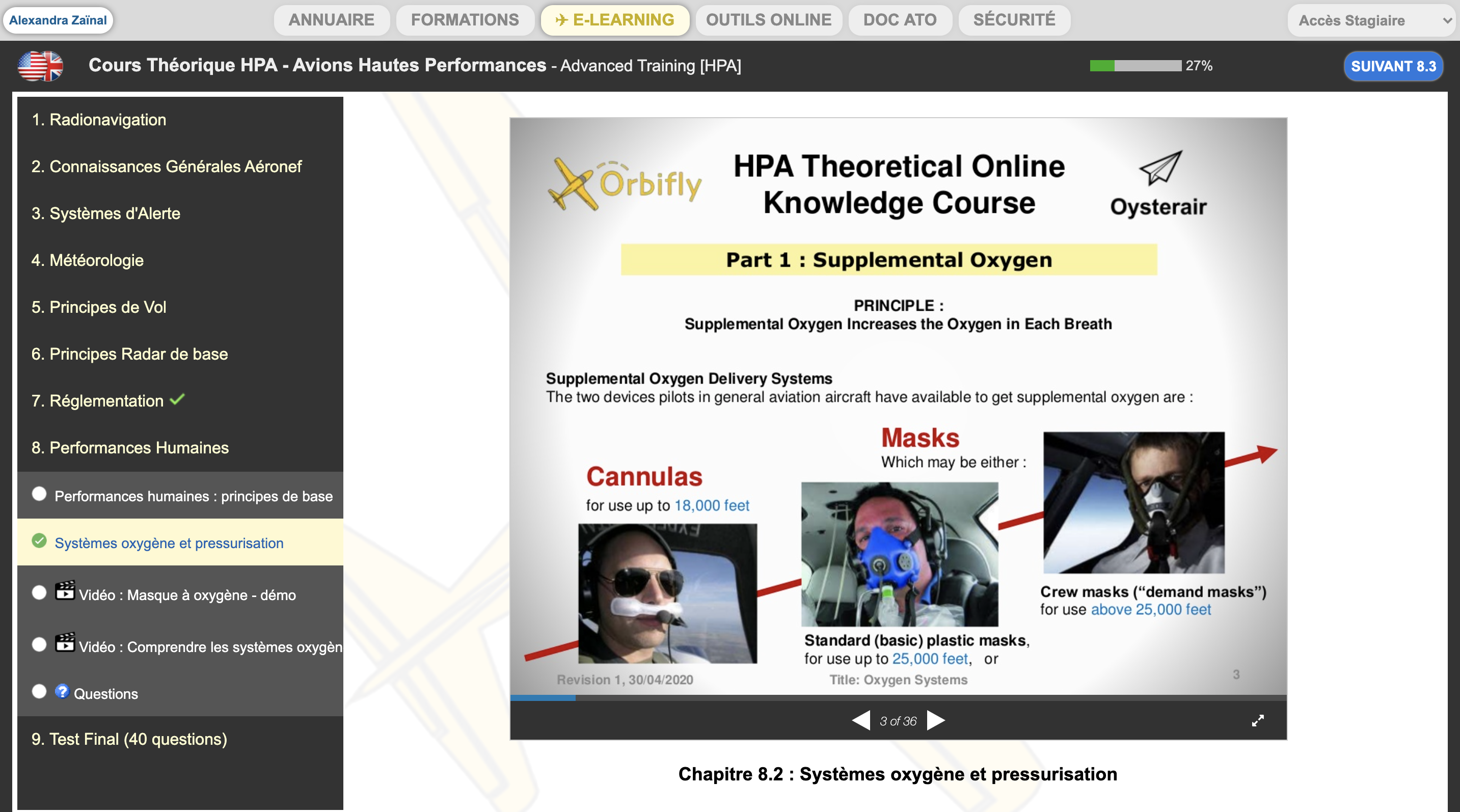Click the US/UK language flag icon
Image resolution: width=1460 pixels, height=812 pixels.
pyautogui.click(x=40, y=66)
